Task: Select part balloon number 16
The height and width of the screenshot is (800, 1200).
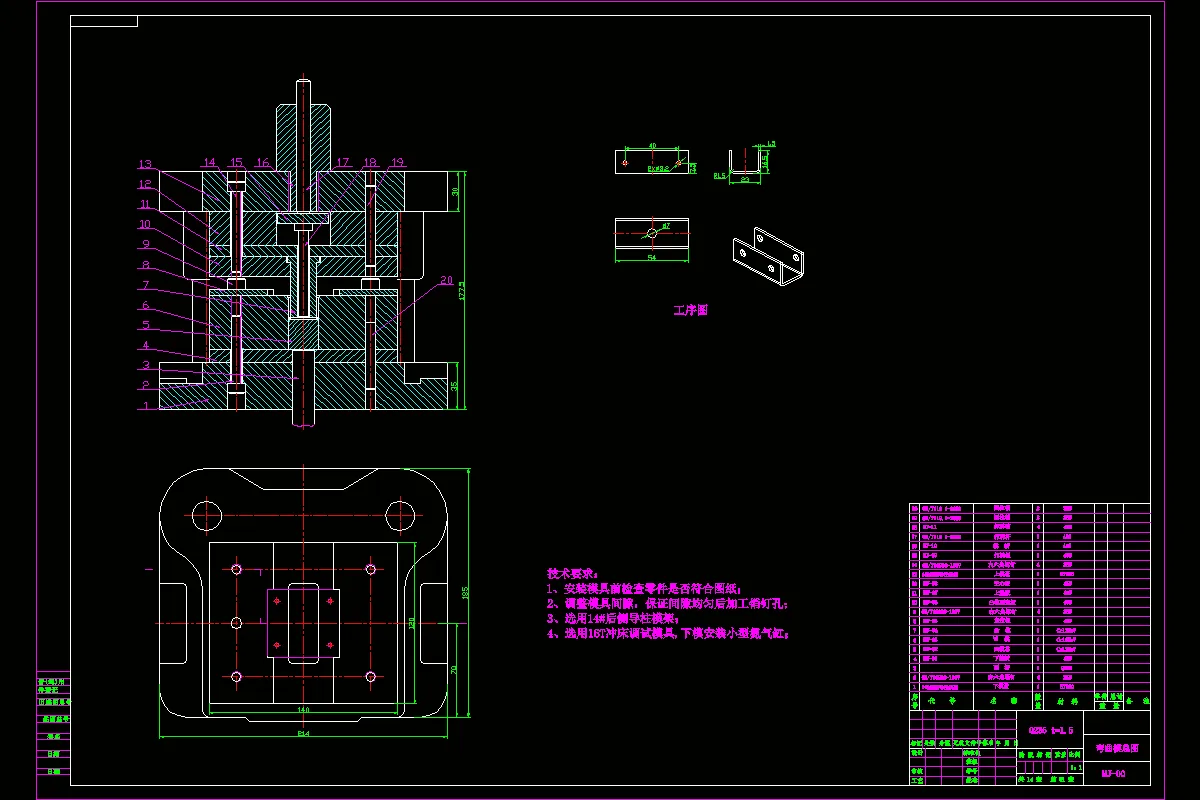Action: click(263, 162)
